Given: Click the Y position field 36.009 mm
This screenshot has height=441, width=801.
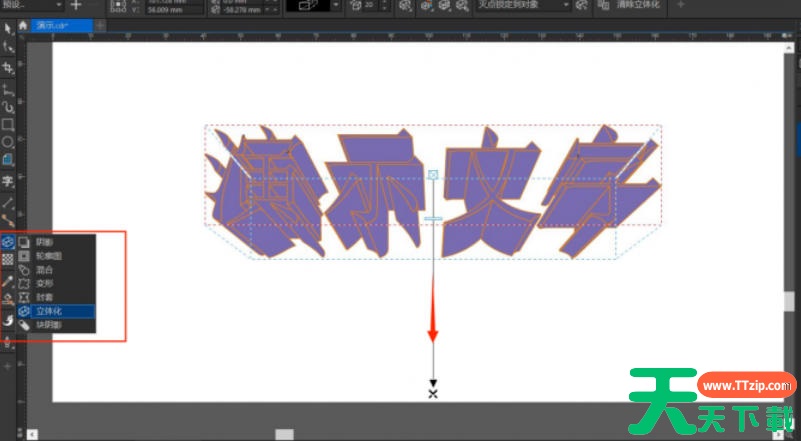Looking at the screenshot, I should (173, 10).
